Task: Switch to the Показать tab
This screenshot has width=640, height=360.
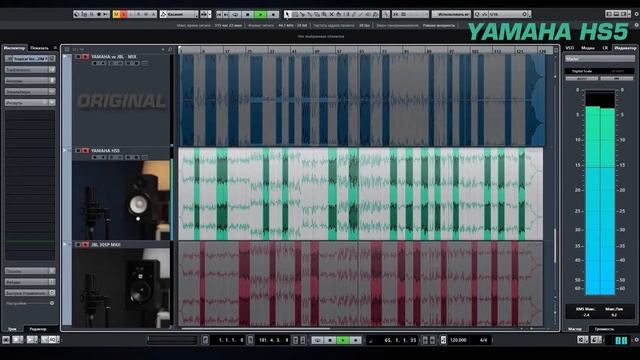Action: click(40, 48)
